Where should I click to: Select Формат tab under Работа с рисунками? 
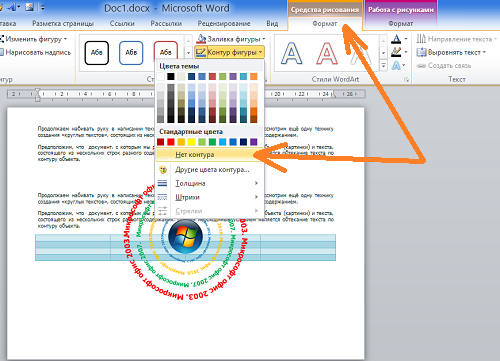(401, 24)
